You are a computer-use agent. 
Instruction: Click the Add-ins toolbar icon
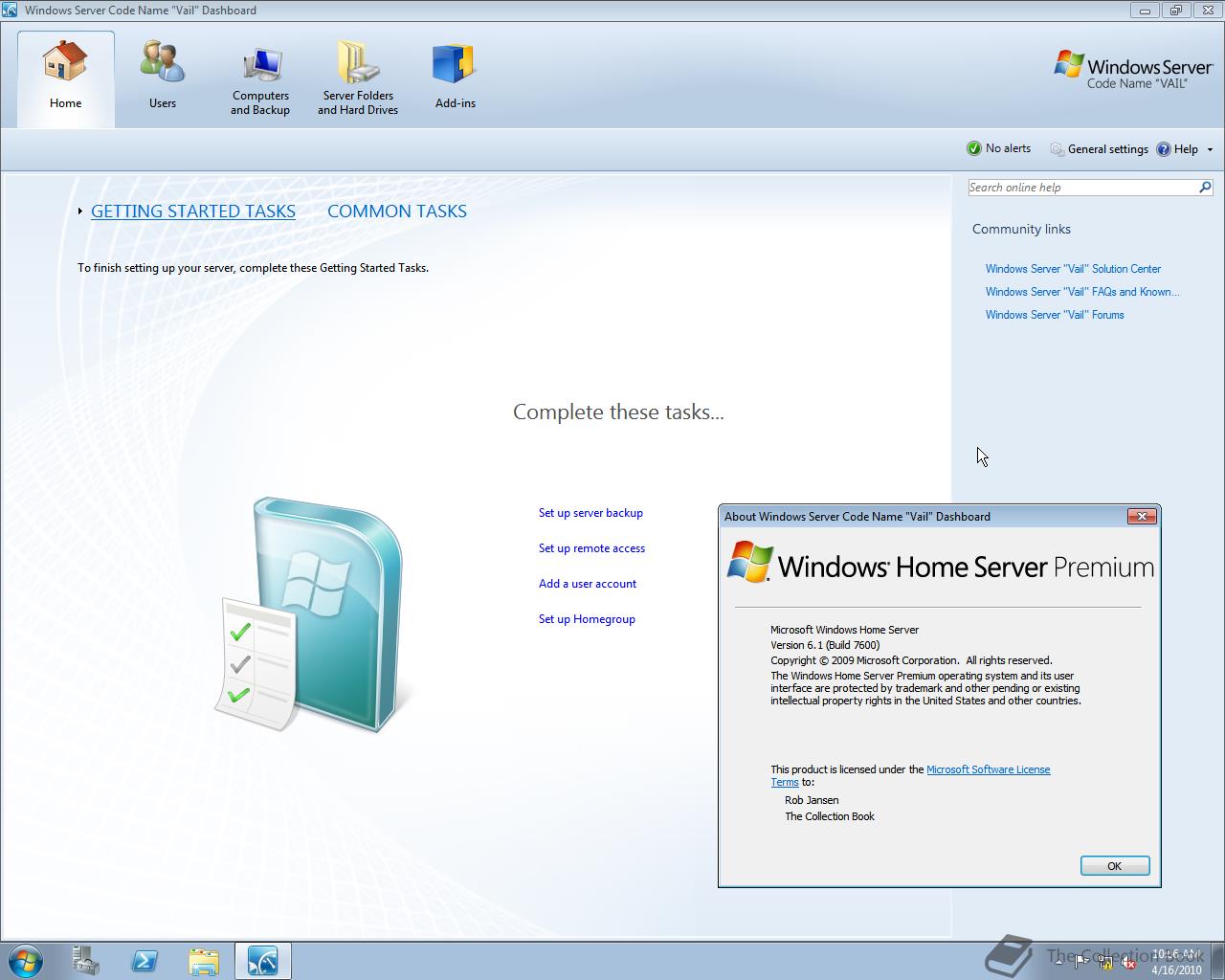point(454,77)
